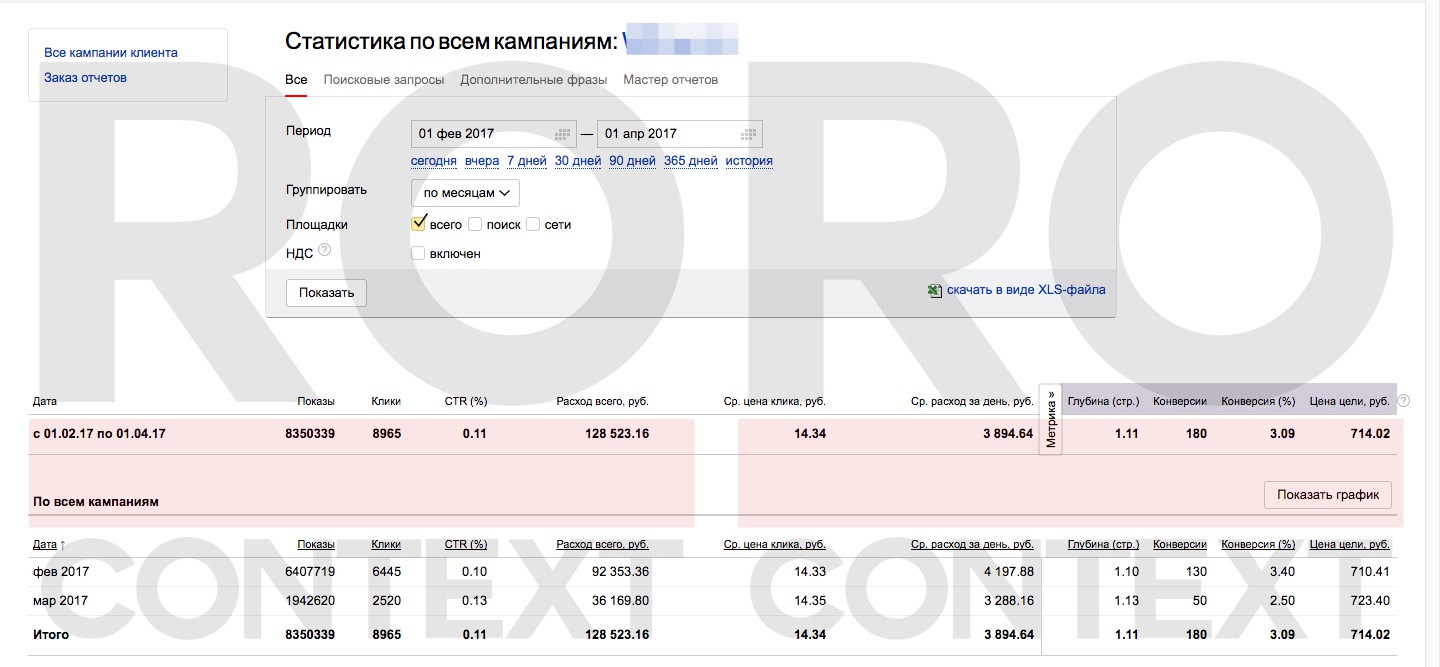Open the по месяцам grouping dropdown

point(465,193)
